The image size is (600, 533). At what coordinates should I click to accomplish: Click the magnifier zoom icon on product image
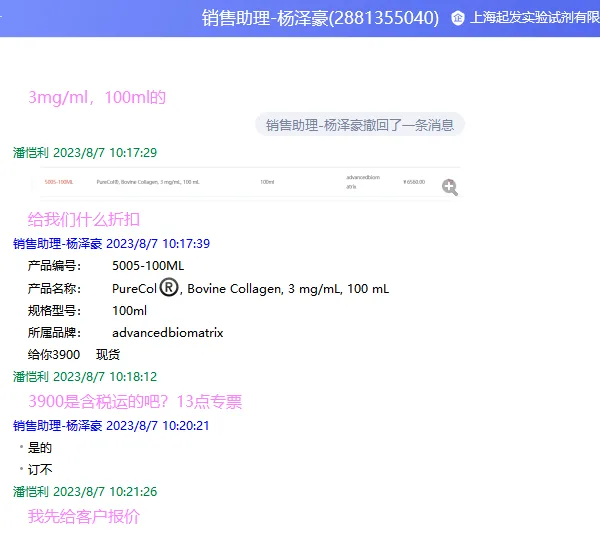[x=450, y=187]
